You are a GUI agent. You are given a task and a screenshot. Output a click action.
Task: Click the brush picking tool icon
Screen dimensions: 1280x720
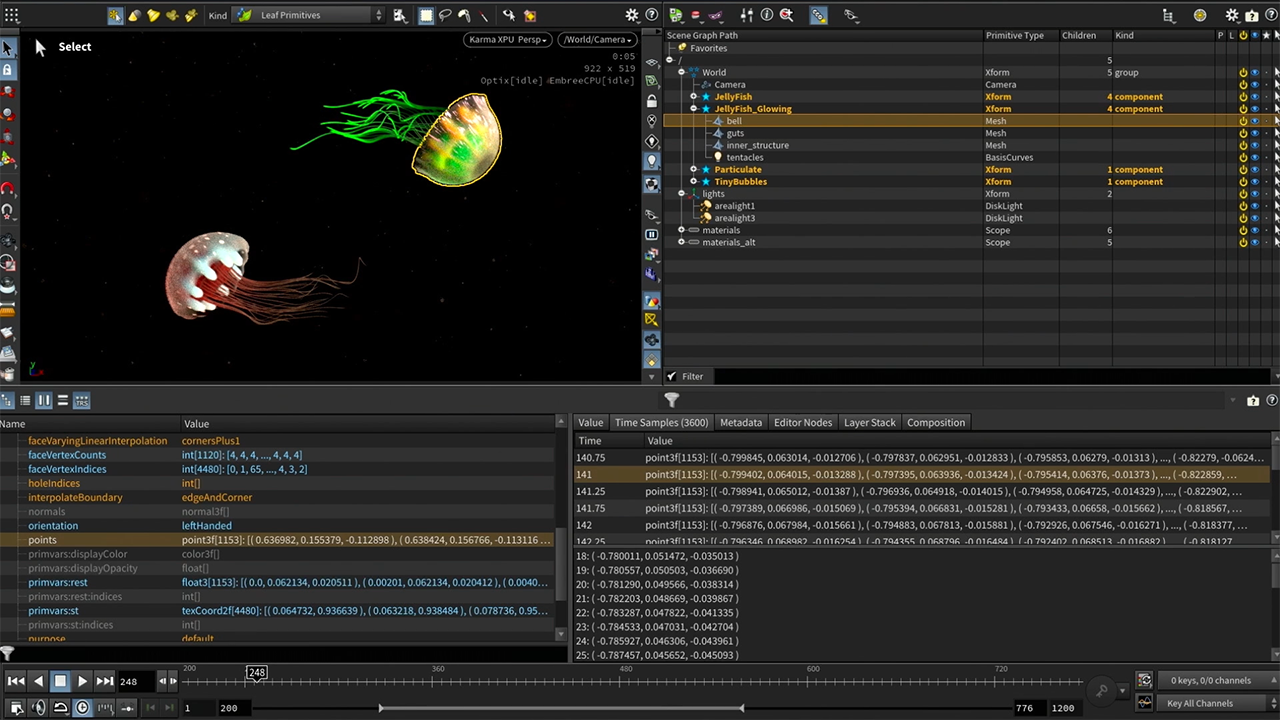464,15
